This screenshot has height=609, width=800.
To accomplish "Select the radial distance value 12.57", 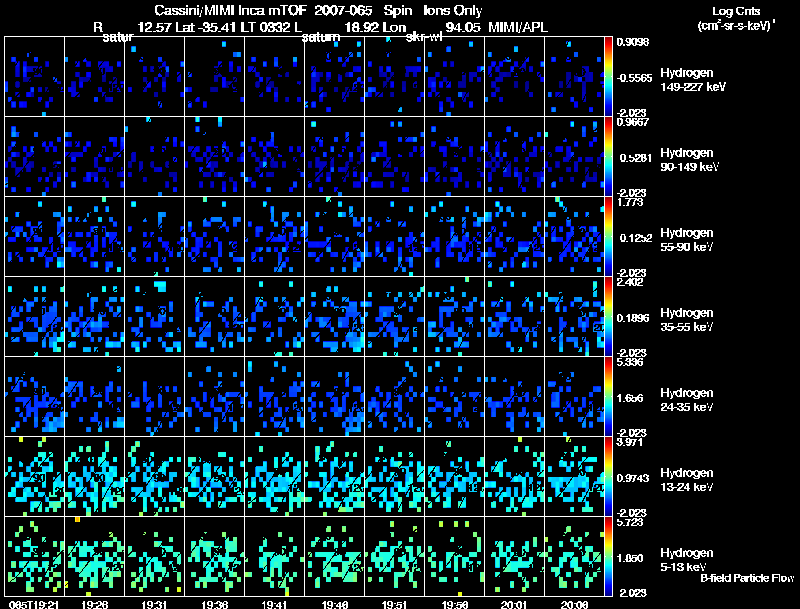I will (155, 27).
